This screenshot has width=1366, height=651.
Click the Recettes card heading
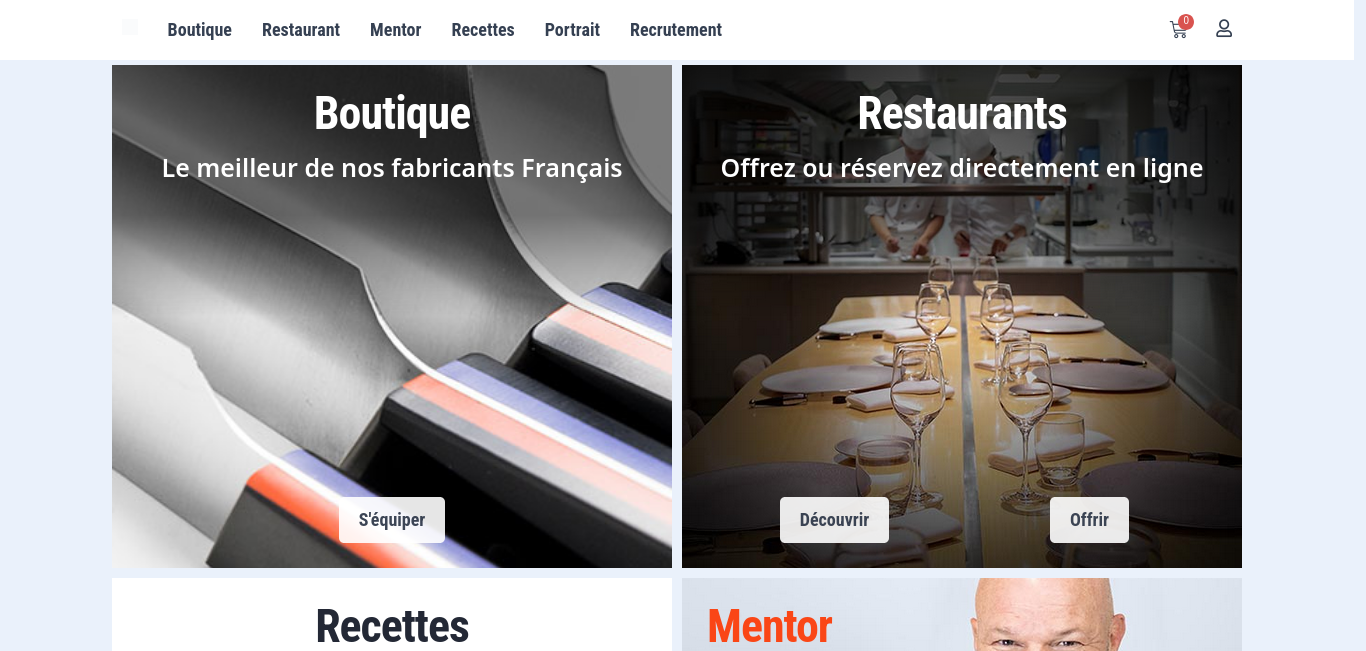click(392, 626)
